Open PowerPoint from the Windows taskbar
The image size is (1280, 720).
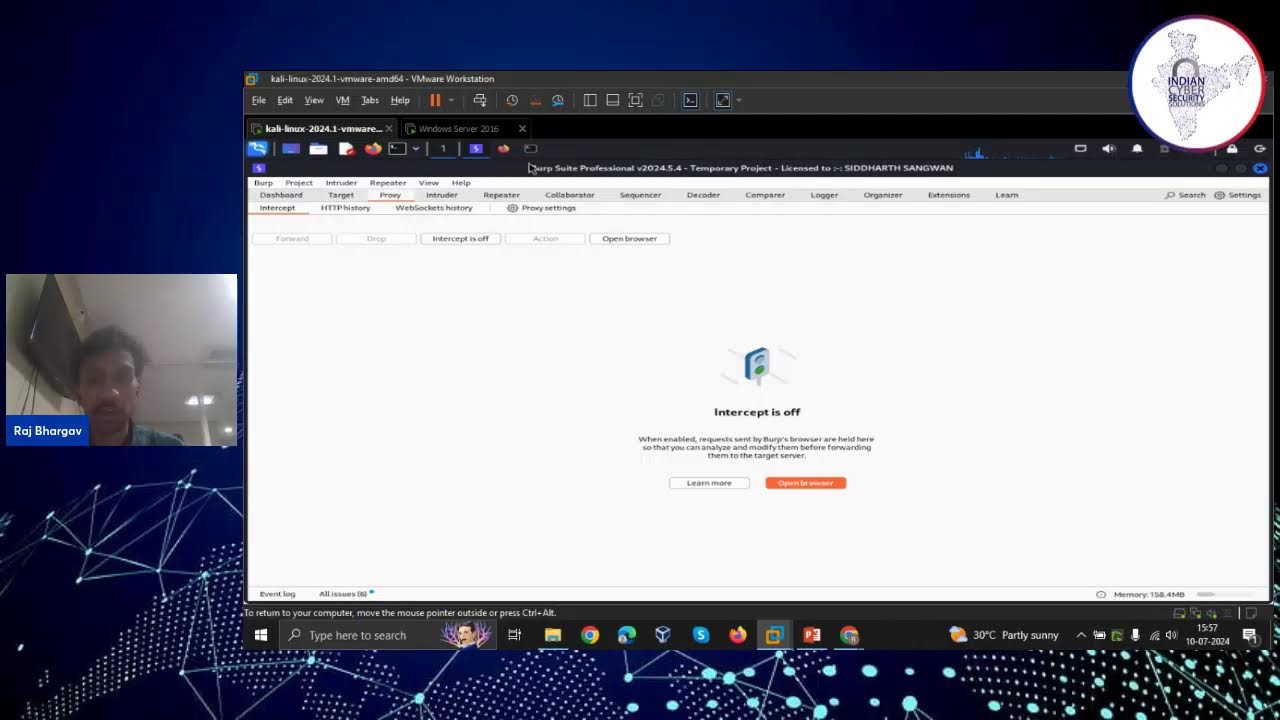click(x=812, y=635)
